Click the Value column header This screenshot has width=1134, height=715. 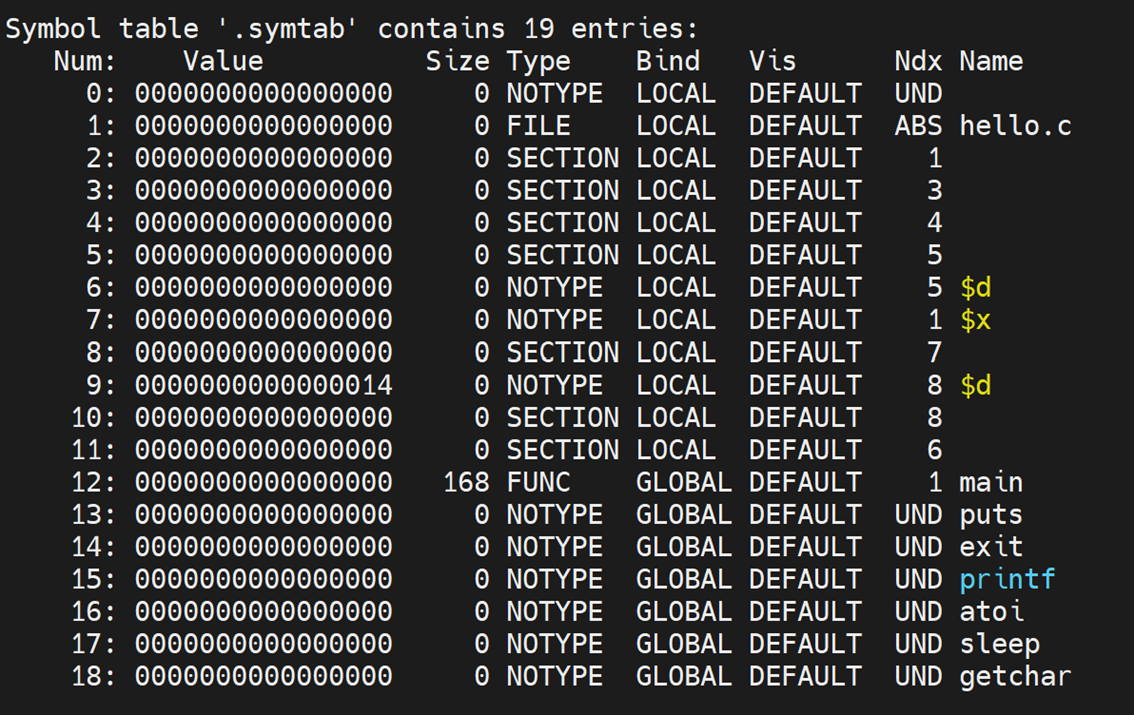(x=223, y=61)
